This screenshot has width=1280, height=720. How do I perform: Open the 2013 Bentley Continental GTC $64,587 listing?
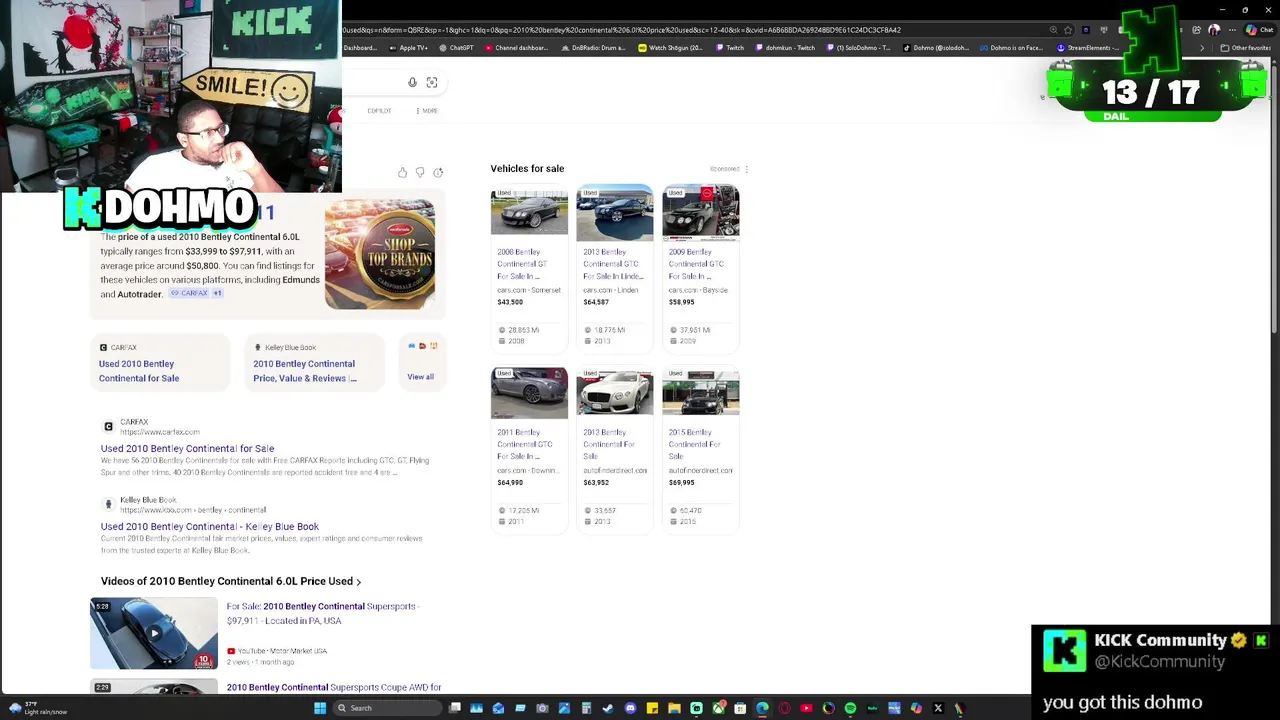coord(614,268)
